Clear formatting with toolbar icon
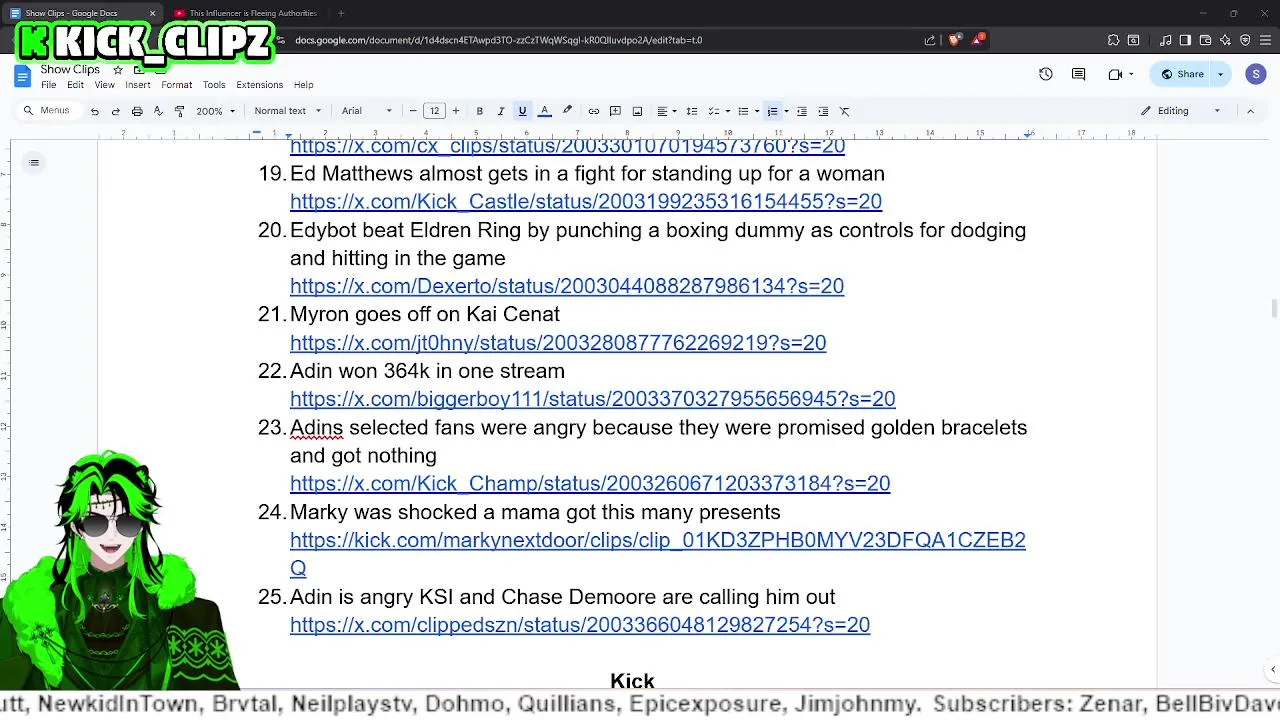Viewport: 1280px width, 720px height. [x=845, y=111]
